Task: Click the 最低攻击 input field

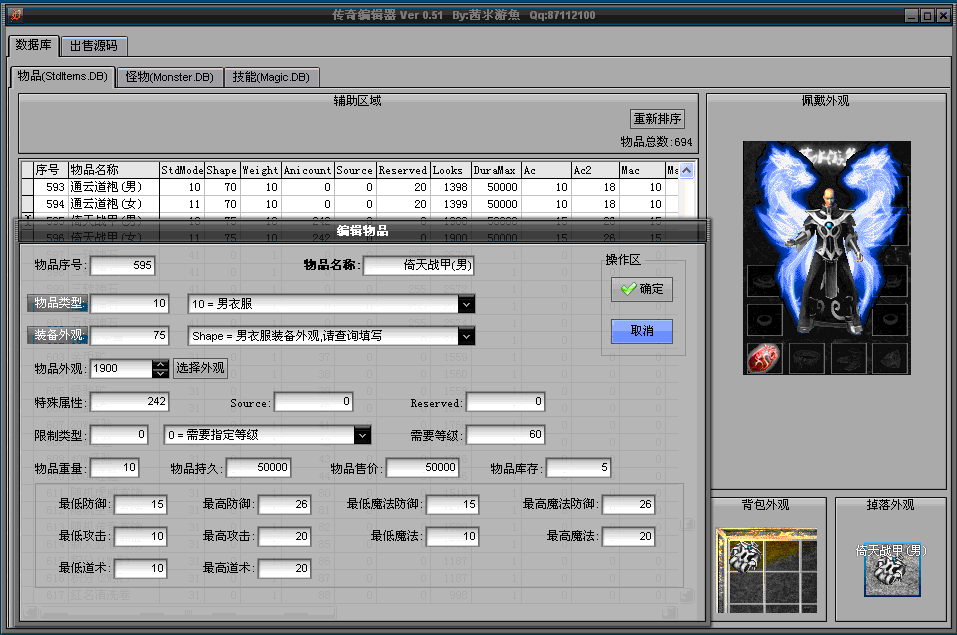Action: [140, 536]
